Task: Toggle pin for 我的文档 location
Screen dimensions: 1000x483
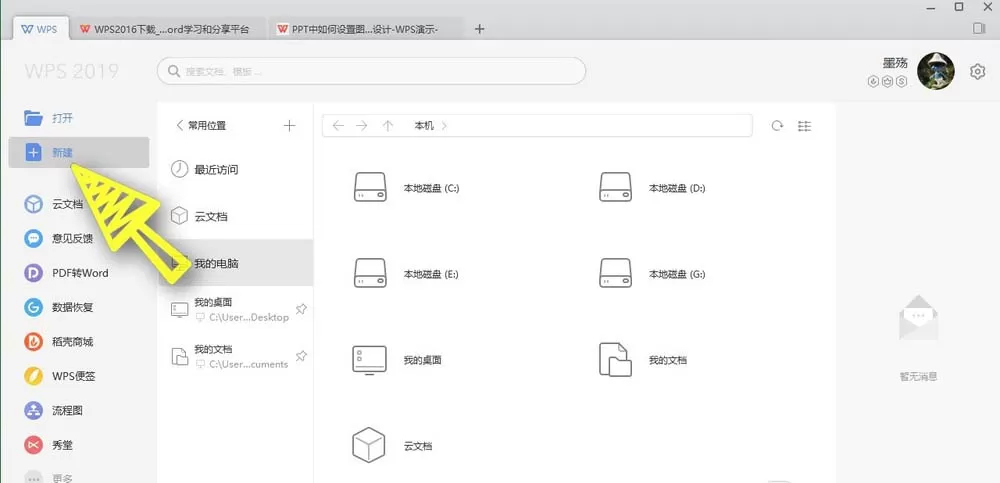Action: (302, 356)
